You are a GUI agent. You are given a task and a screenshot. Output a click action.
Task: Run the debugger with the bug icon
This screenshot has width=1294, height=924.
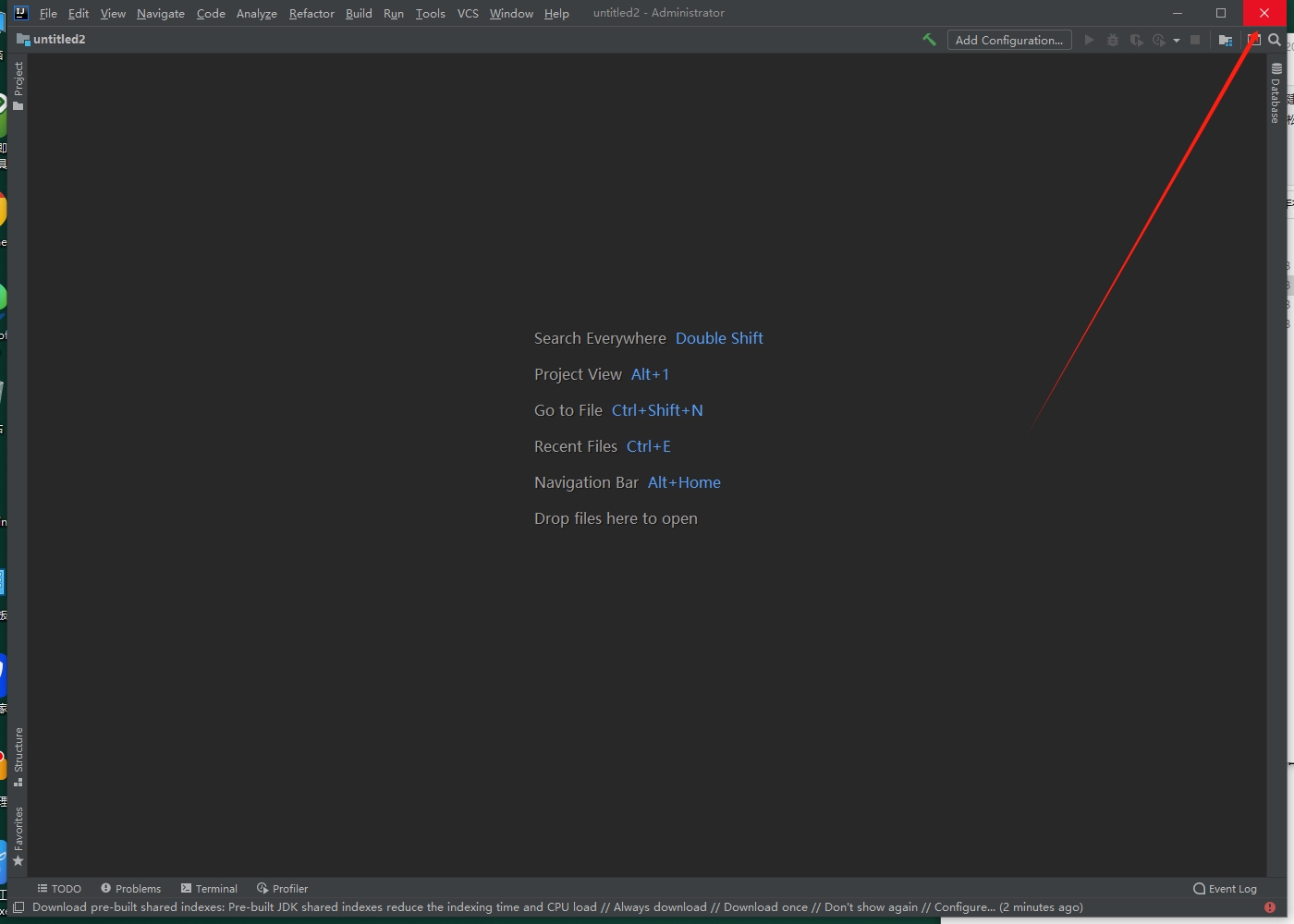1113,40
